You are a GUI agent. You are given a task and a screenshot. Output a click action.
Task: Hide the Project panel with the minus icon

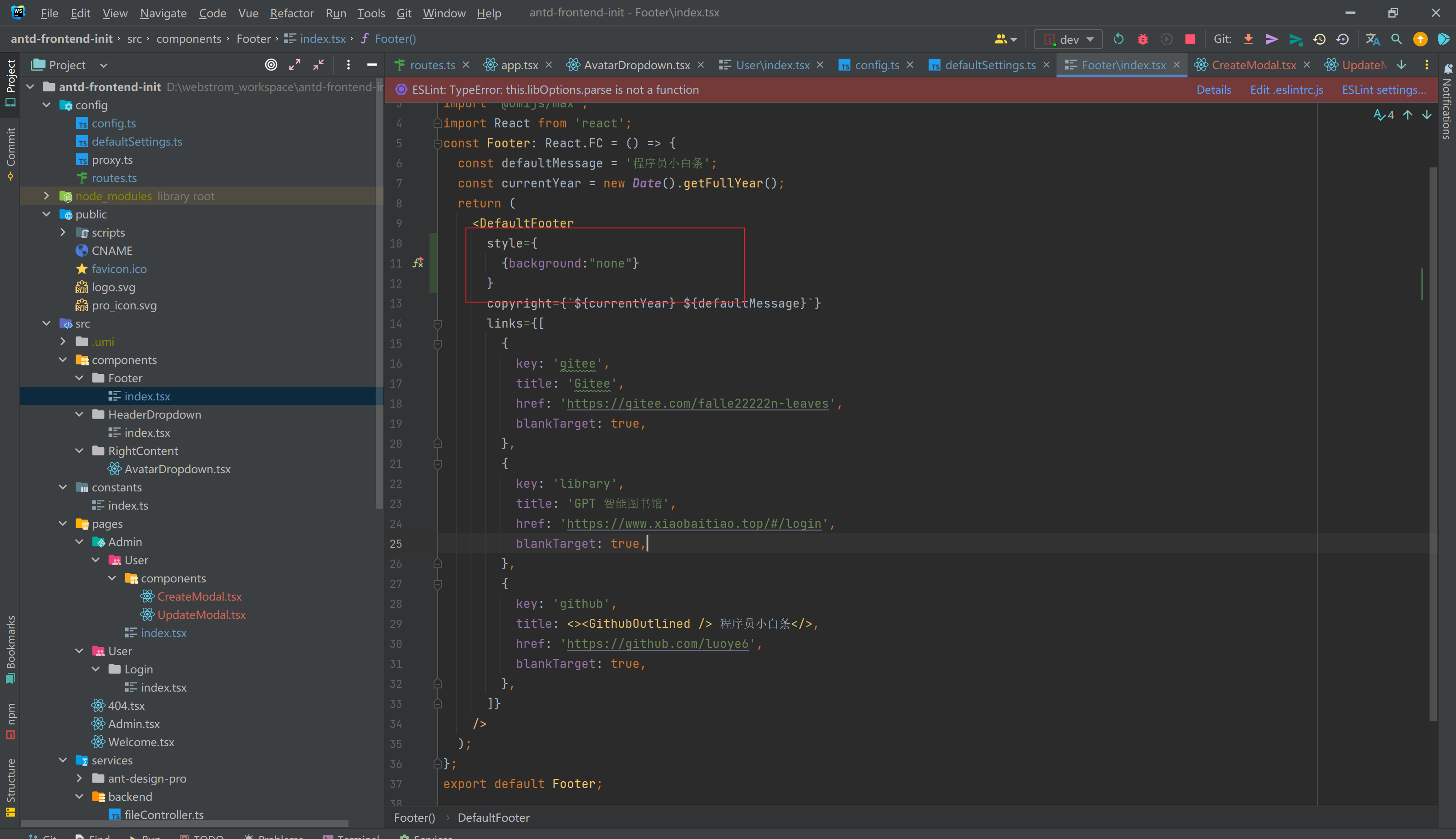point(372,65)
